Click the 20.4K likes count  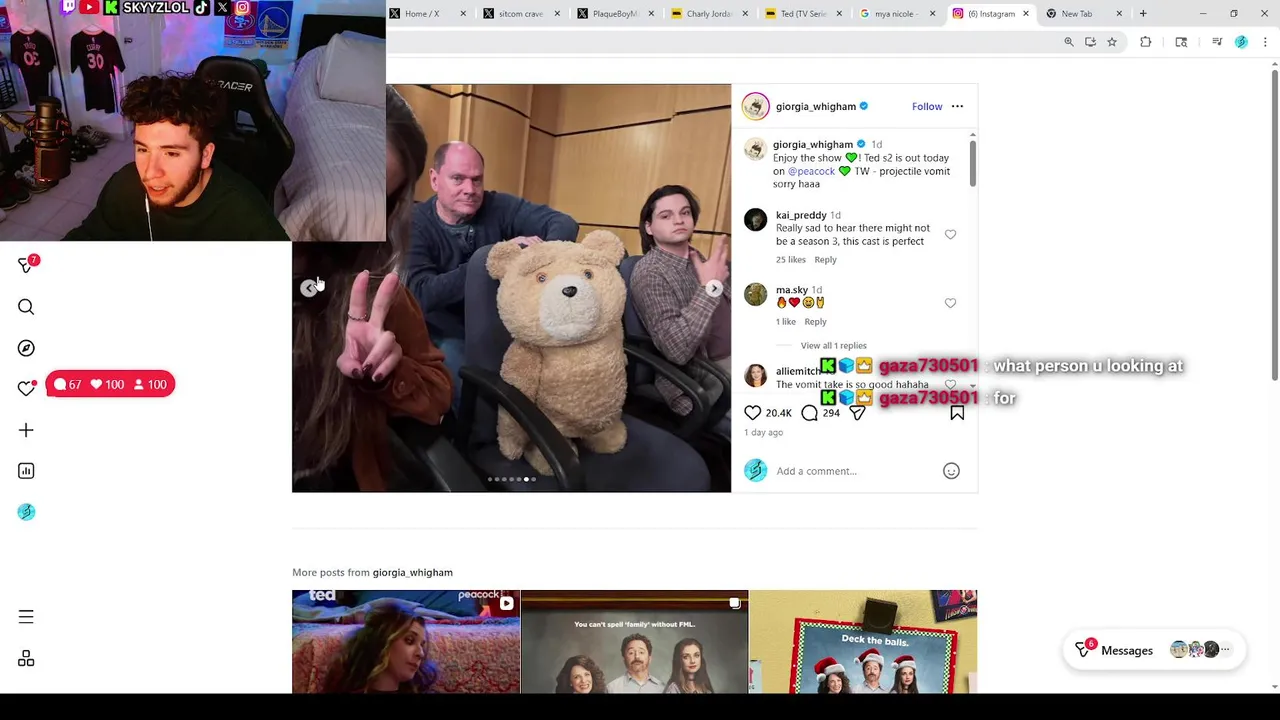(x=778, y=413)
